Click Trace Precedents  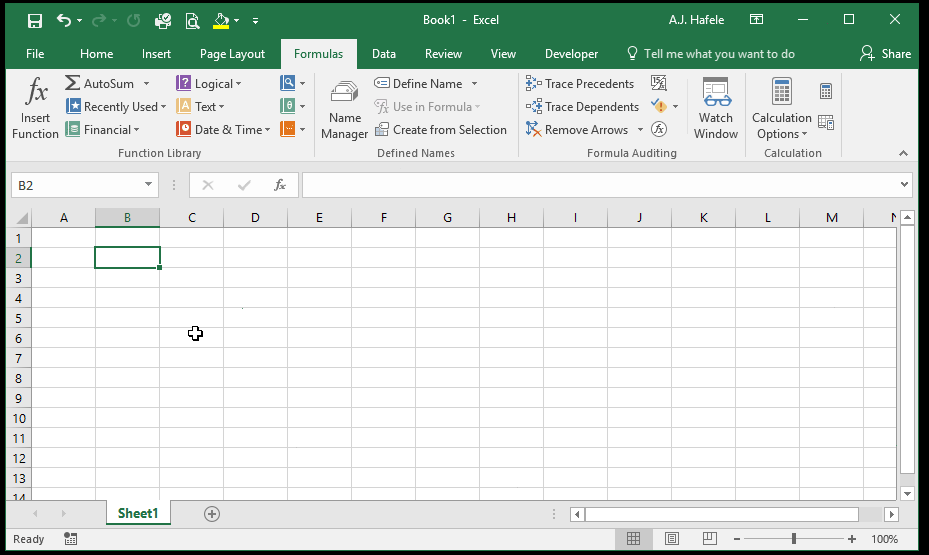point(580,84)
